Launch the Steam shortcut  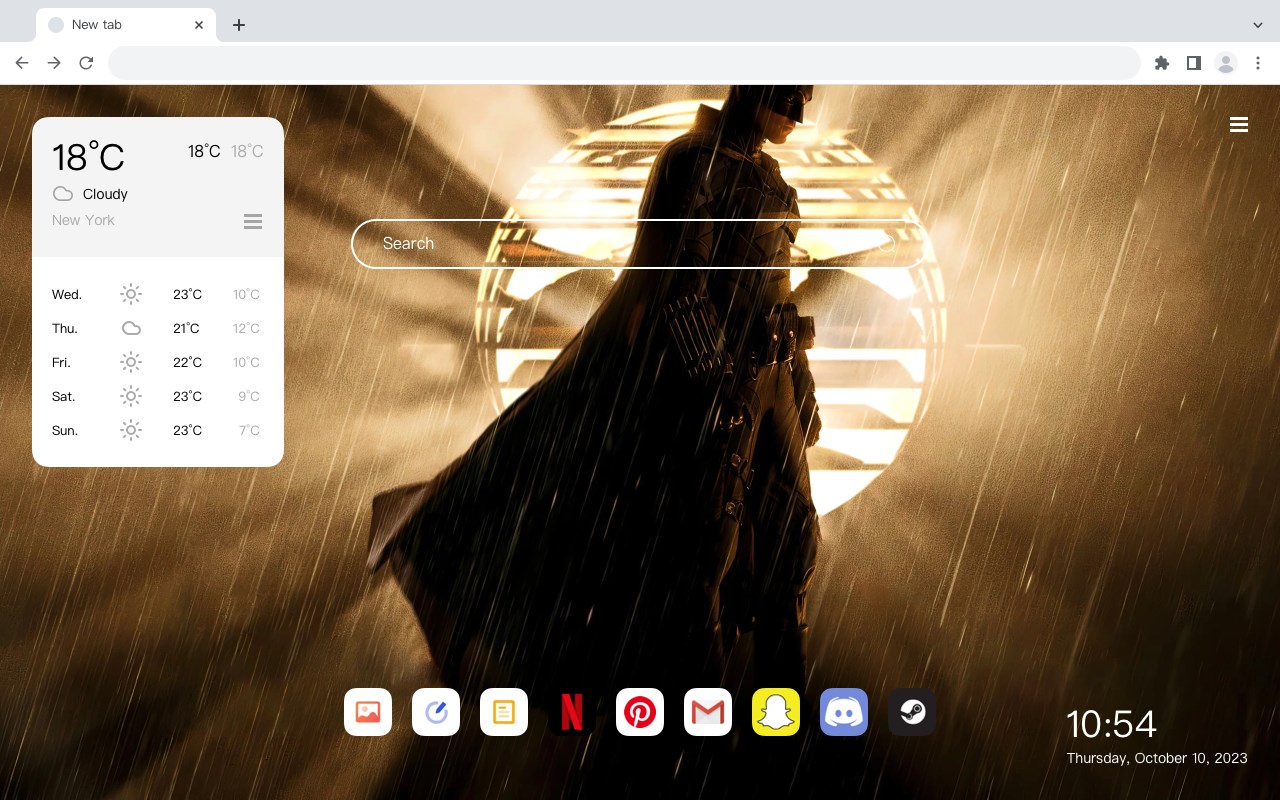point(912,712)
